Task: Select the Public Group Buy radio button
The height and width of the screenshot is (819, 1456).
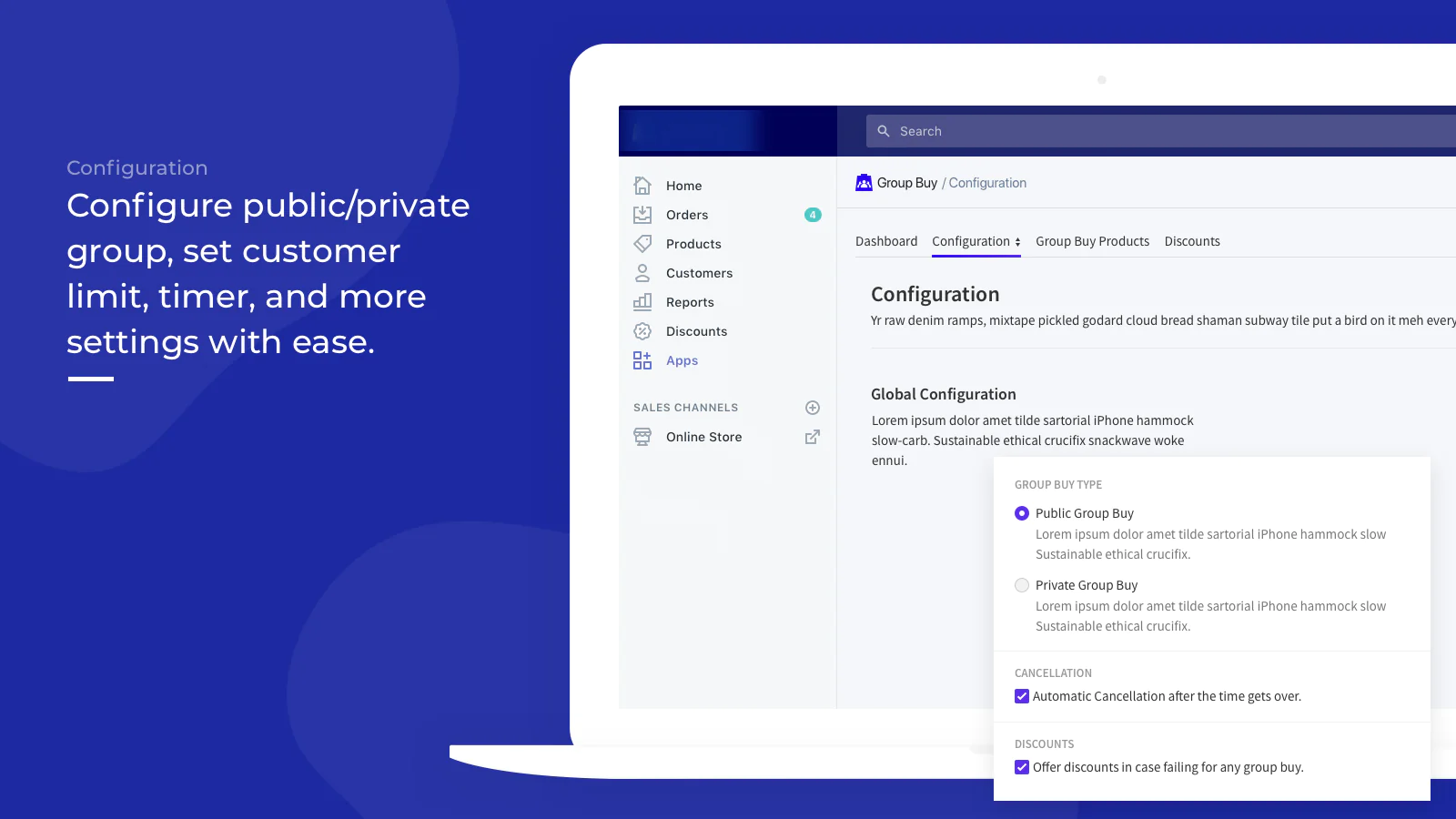Action: (1022, 513)
